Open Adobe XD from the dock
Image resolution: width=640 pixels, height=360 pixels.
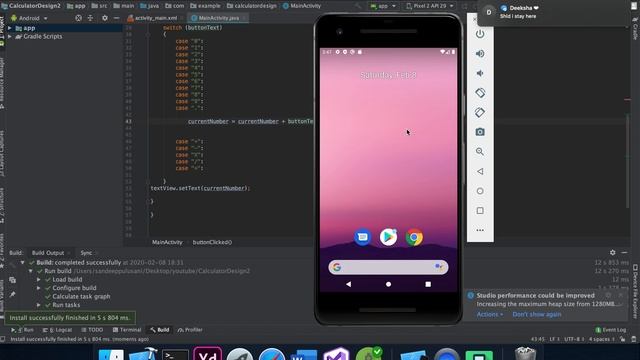pyautogui.click(x=207, y=354)
